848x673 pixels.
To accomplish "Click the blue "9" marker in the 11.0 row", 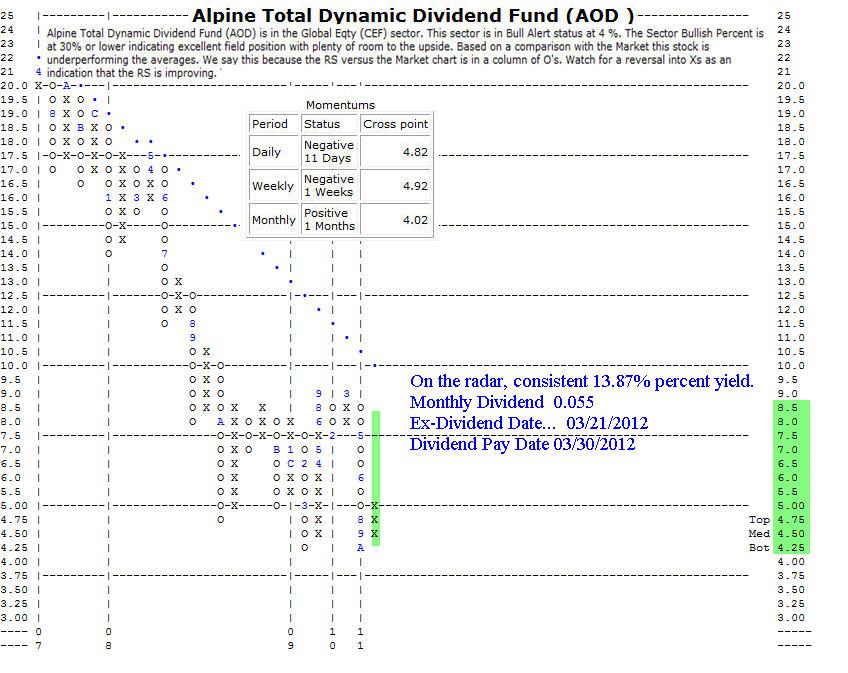I will click(x=193, y=338).
